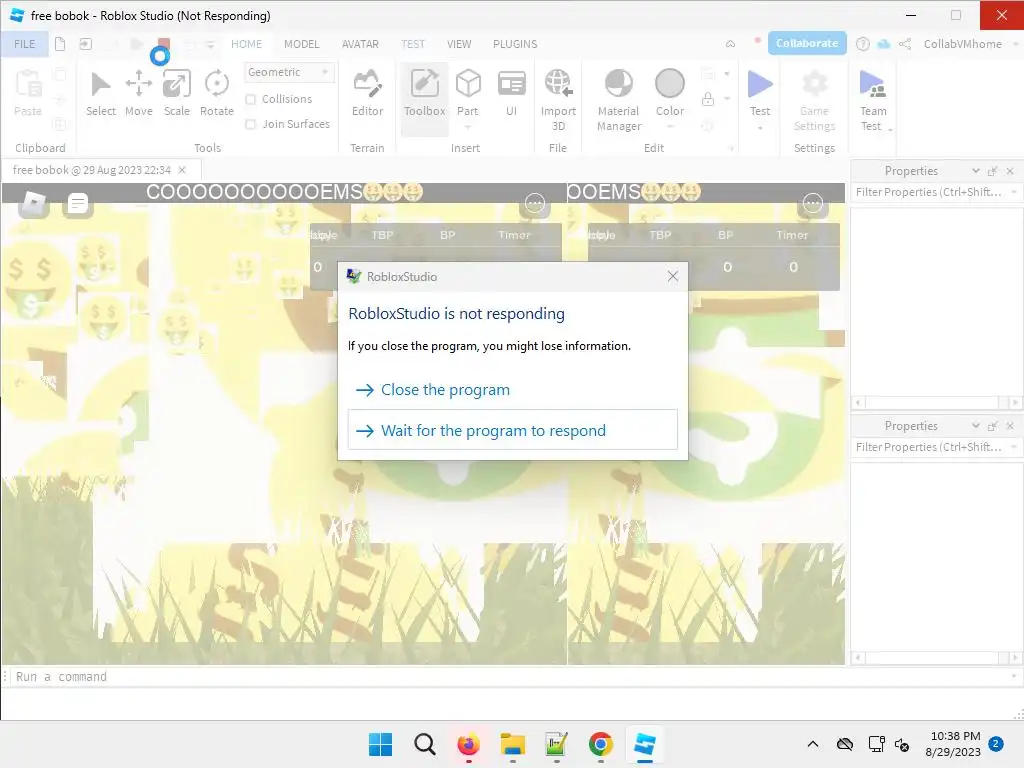Activate the Select tool

(101, 94)
